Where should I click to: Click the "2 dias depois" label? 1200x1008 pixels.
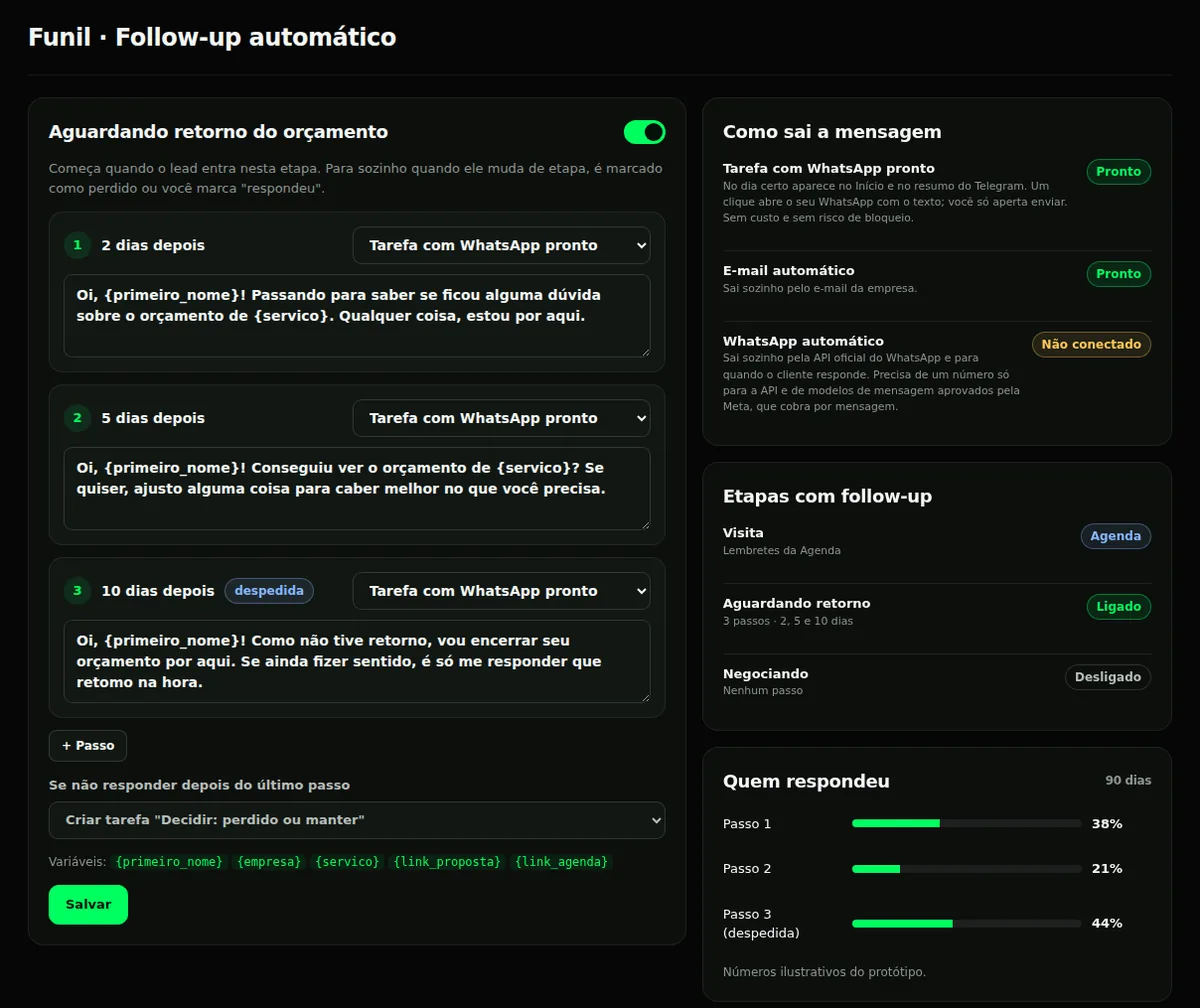click(153, 245)
